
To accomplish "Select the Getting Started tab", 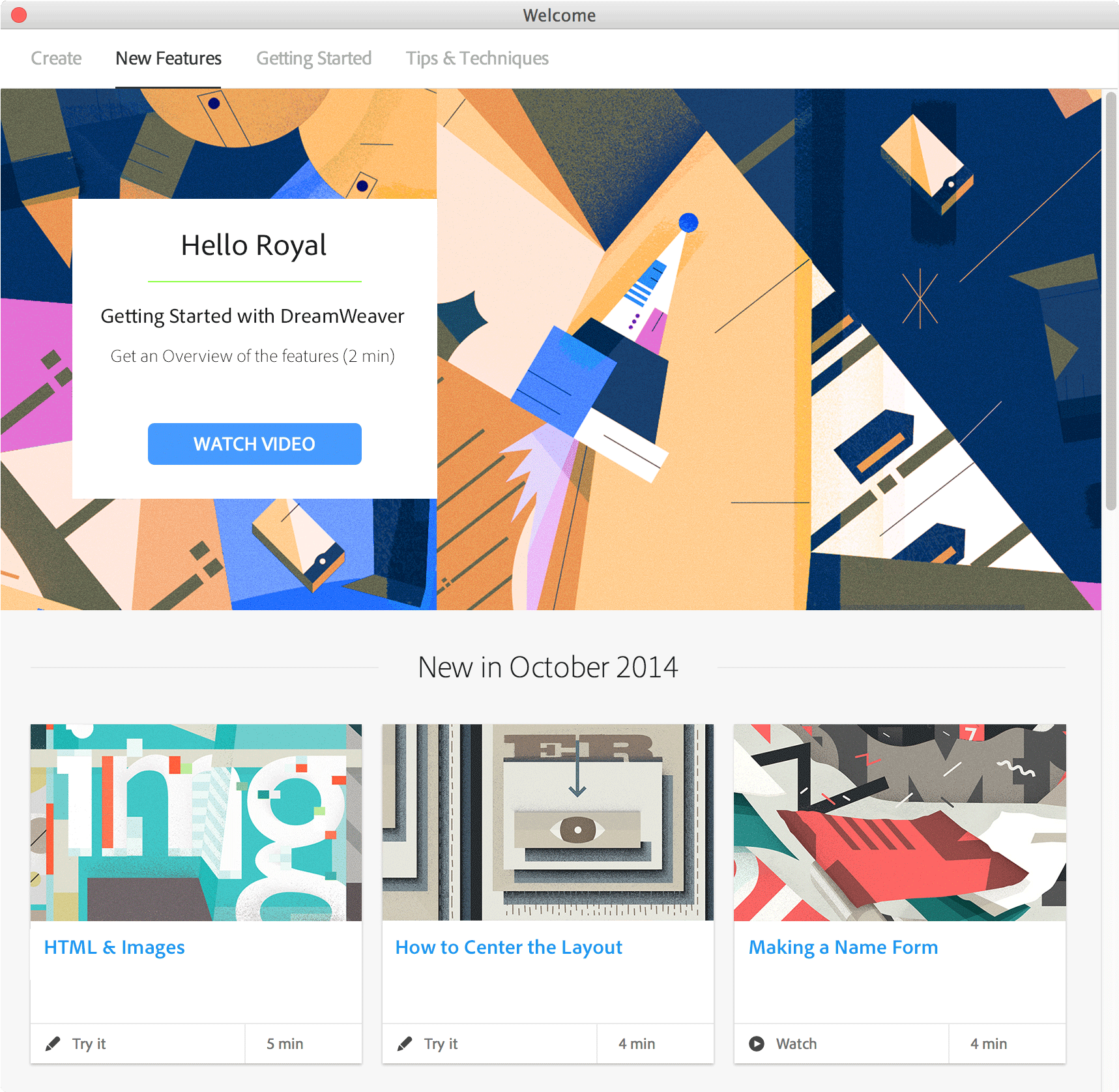I will tap(314, 58).
